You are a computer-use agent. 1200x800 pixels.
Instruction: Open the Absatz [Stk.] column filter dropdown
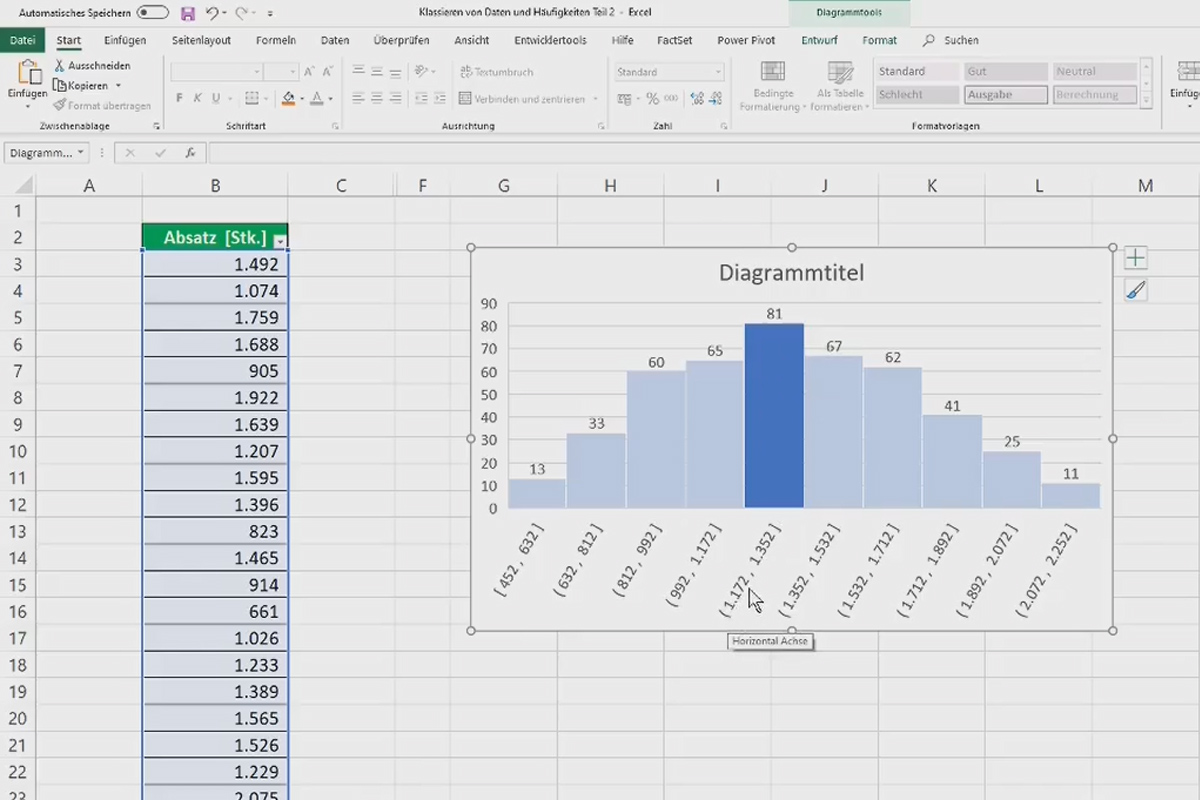click(x=279, y=238)
